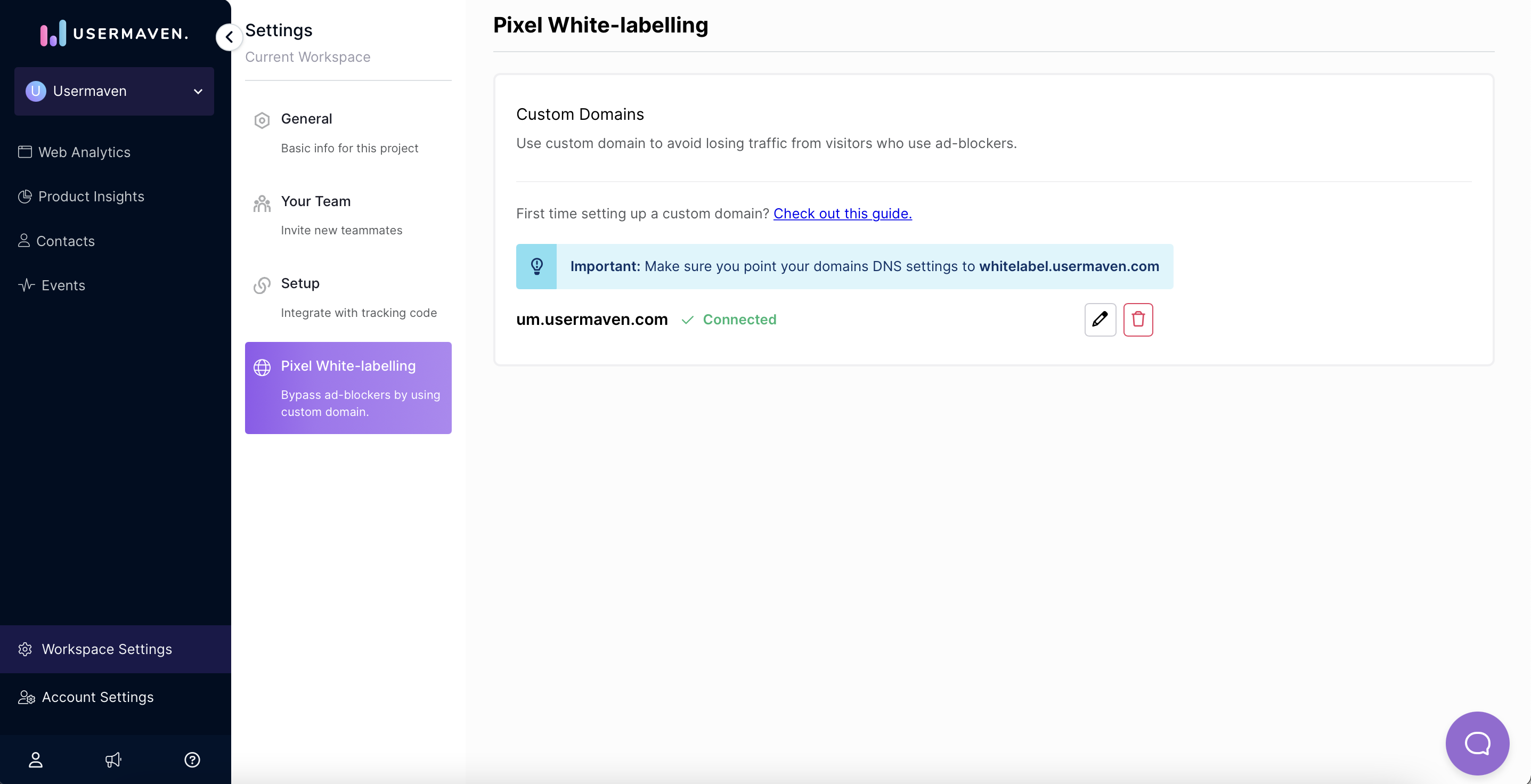Click the Product Insights pie chart icon
Image resolution: width=1531 pixels, height=784 pixels.
click(x=25, y=197)
